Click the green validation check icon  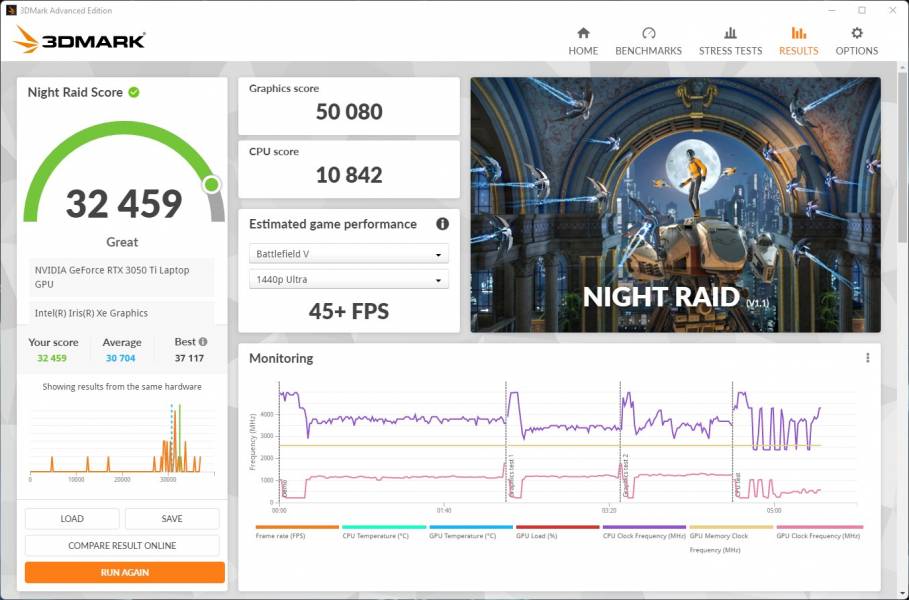point(134,92)
